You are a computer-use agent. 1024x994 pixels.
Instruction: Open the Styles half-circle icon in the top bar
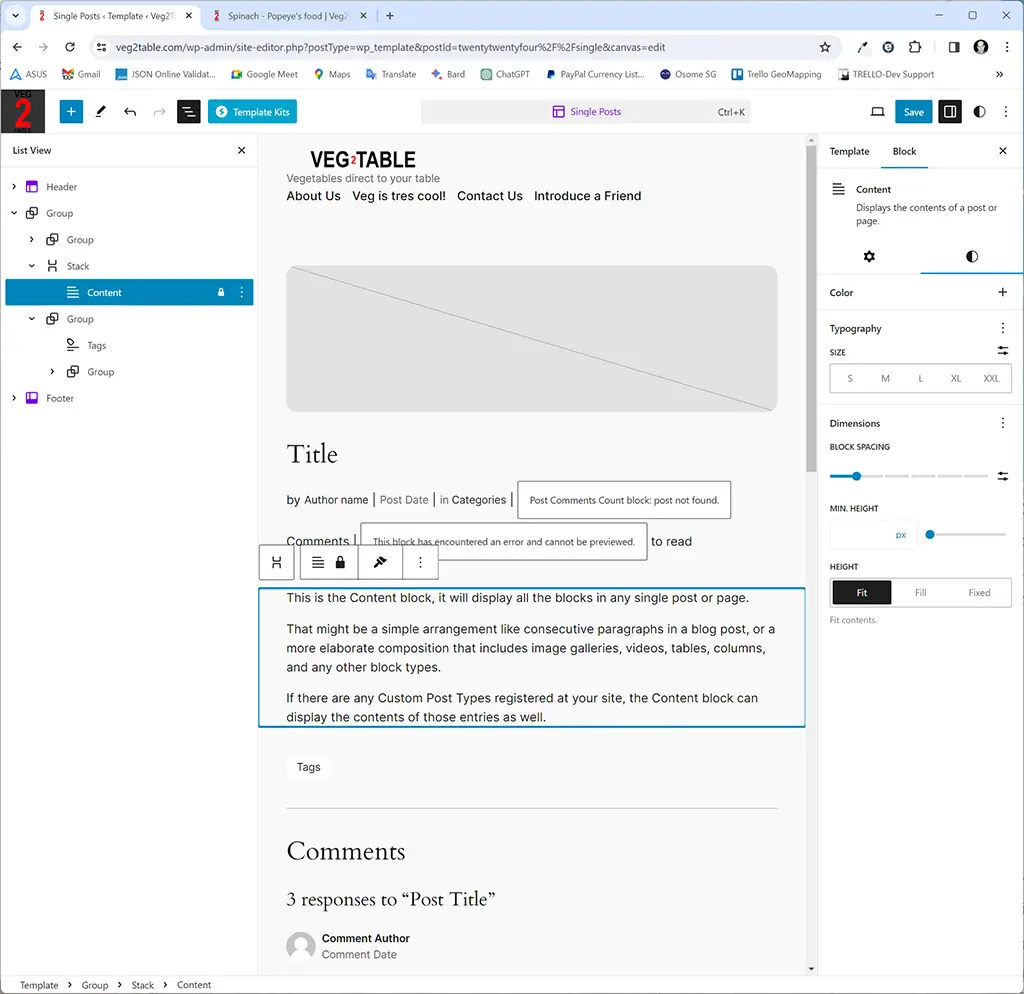tap(979, 112)
